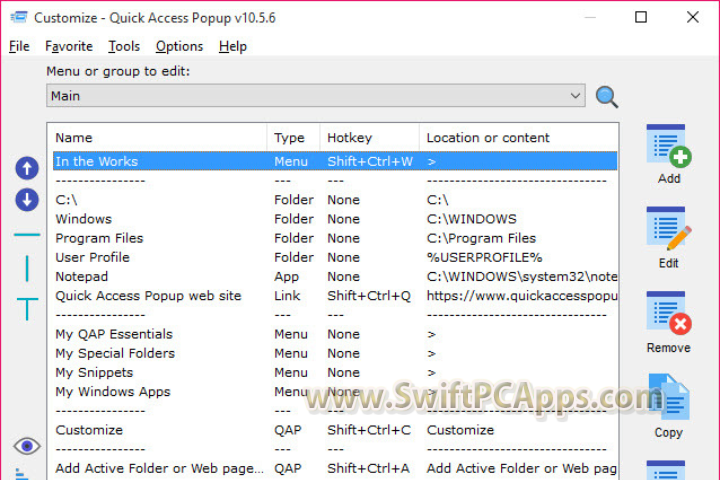Click the C:\WINDOWS location cell

[x=472, y=219]
